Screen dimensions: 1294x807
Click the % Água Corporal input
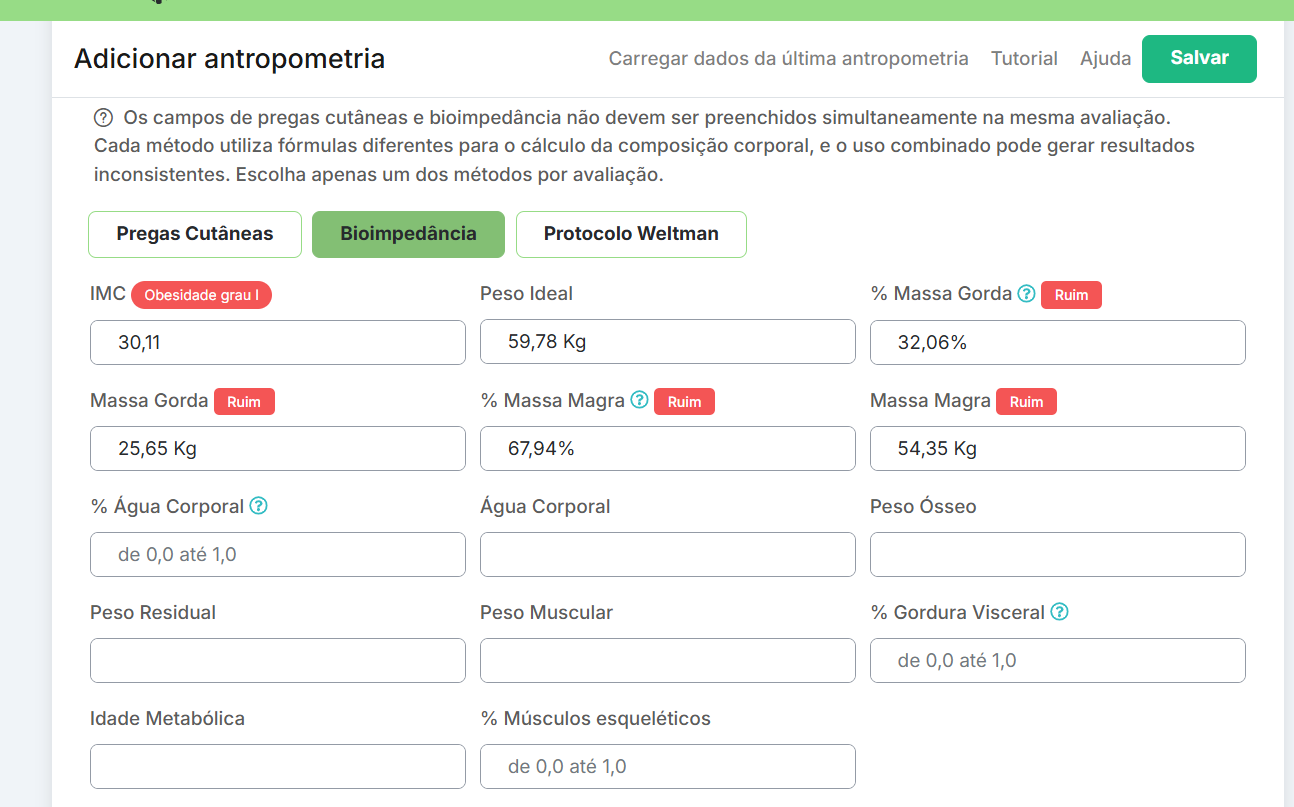(278, 554)
